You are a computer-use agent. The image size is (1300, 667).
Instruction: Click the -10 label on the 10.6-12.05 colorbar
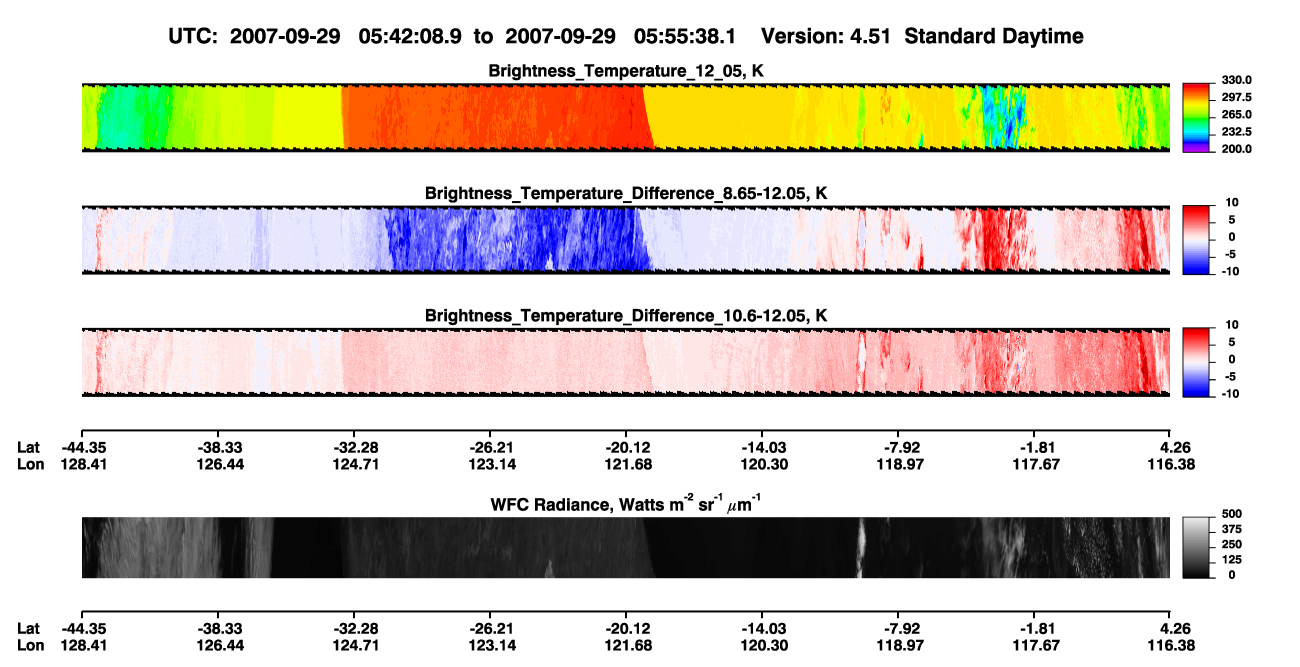pyautogui.click(x=1229, y=394)
